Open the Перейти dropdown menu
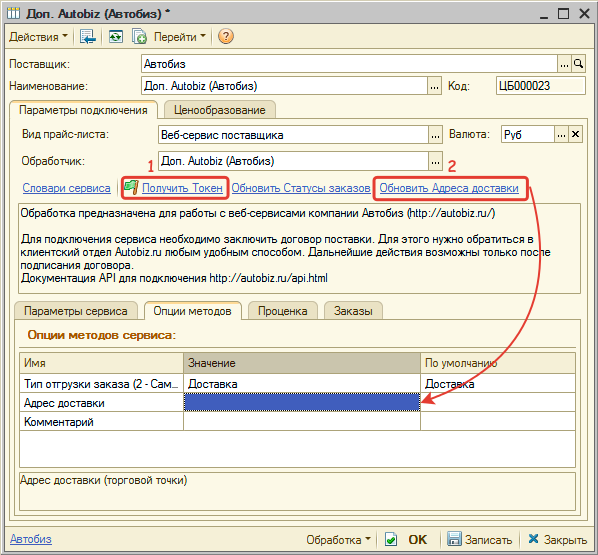This screenshot has height=555, width=598. click(x=180, y=37)
